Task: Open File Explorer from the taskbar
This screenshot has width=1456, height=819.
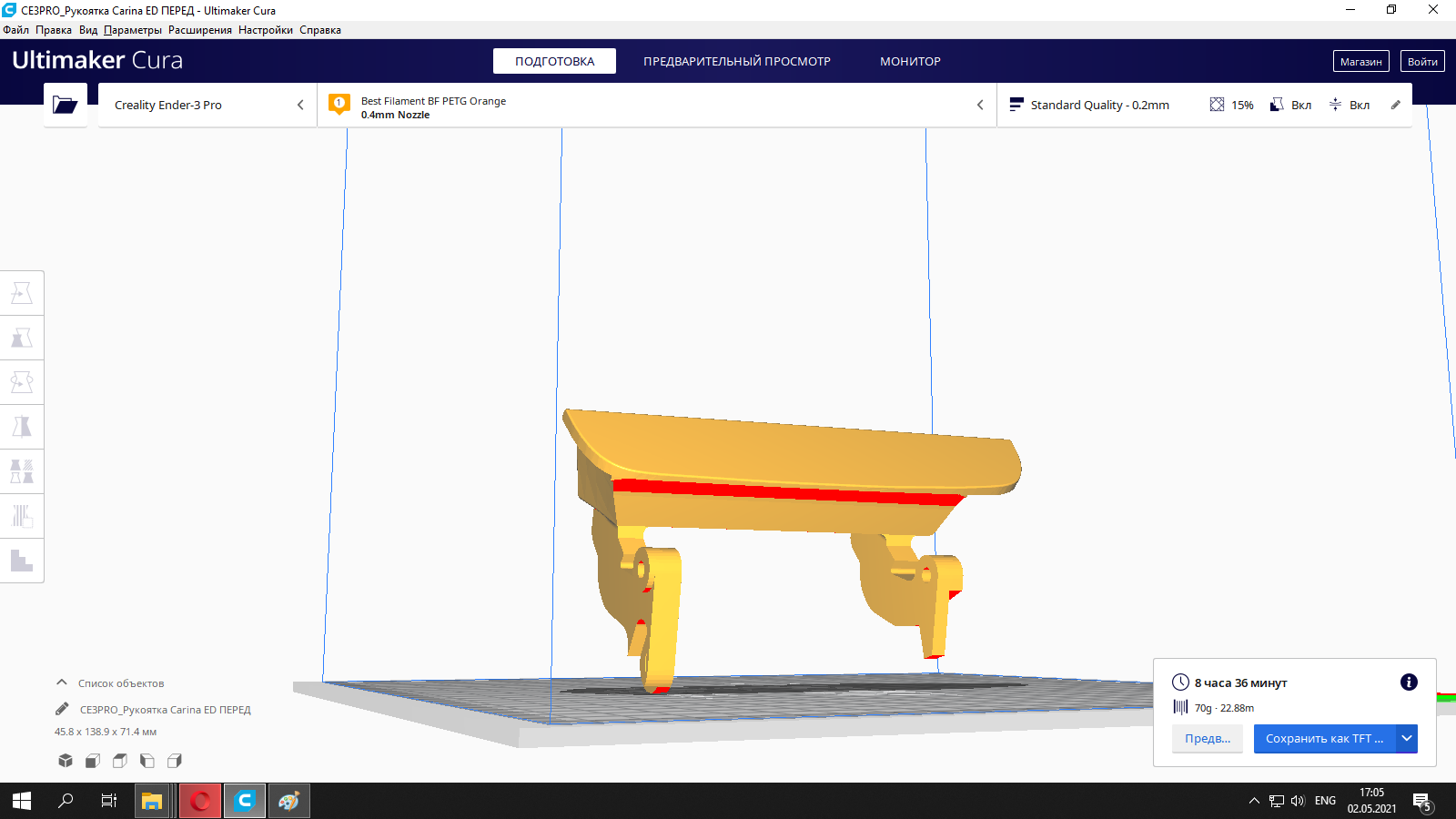Action: point(151,801)
